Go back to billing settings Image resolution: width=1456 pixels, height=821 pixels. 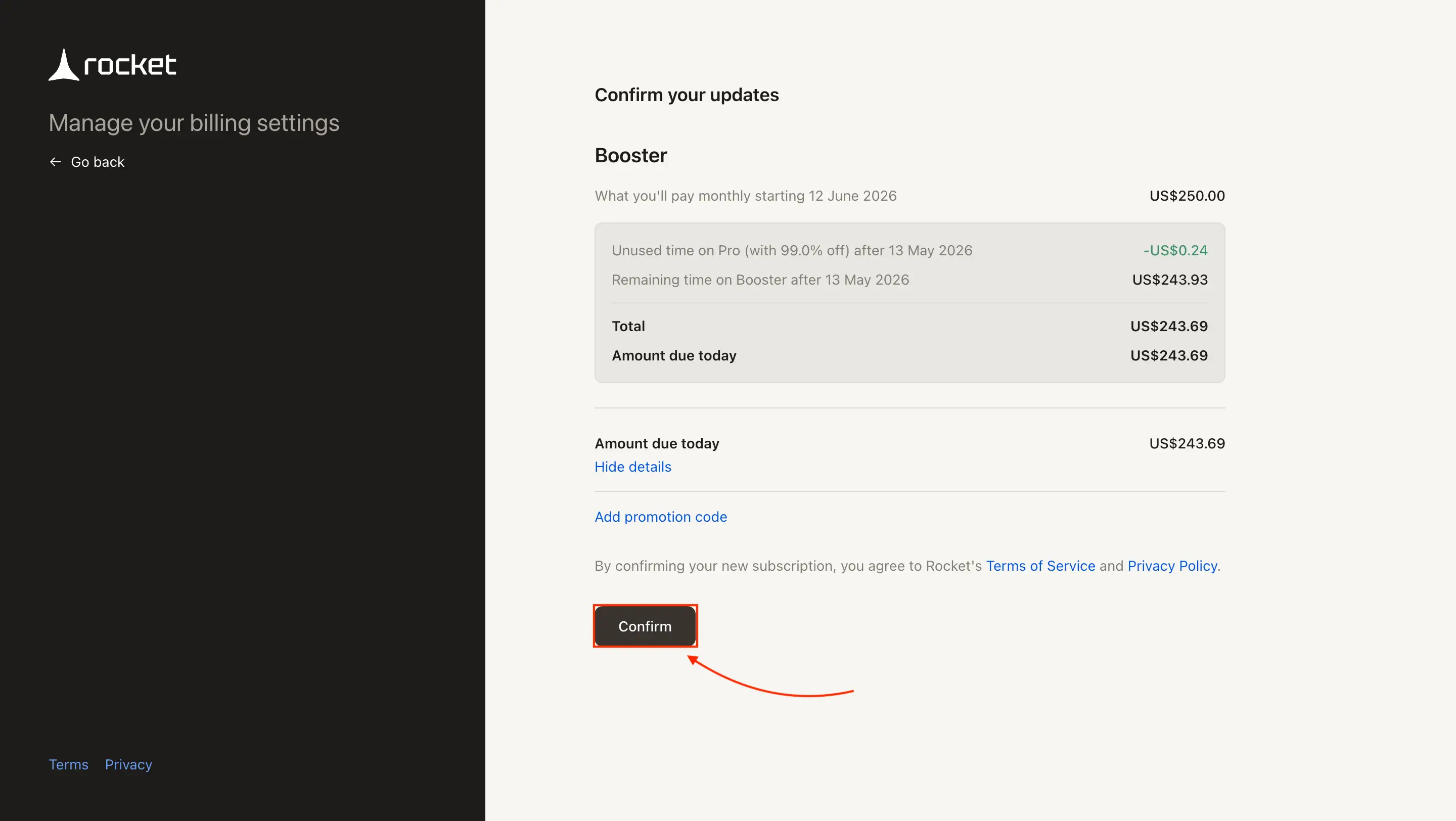coord(86,162)
